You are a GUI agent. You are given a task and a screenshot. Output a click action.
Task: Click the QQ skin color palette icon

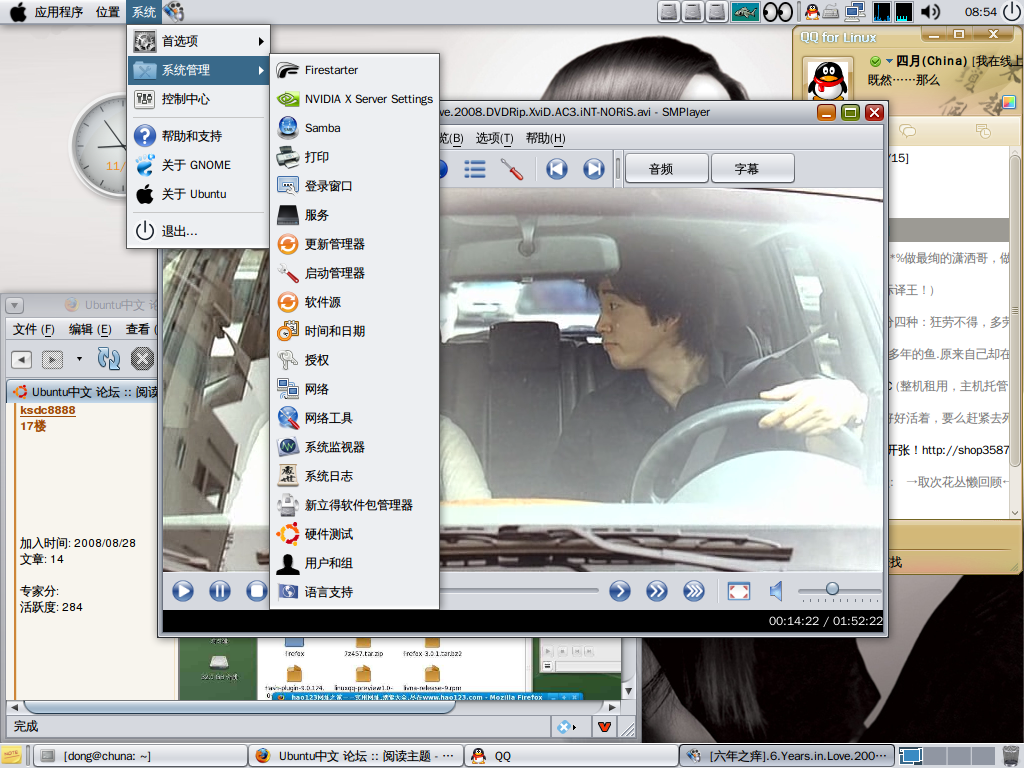1009,102
